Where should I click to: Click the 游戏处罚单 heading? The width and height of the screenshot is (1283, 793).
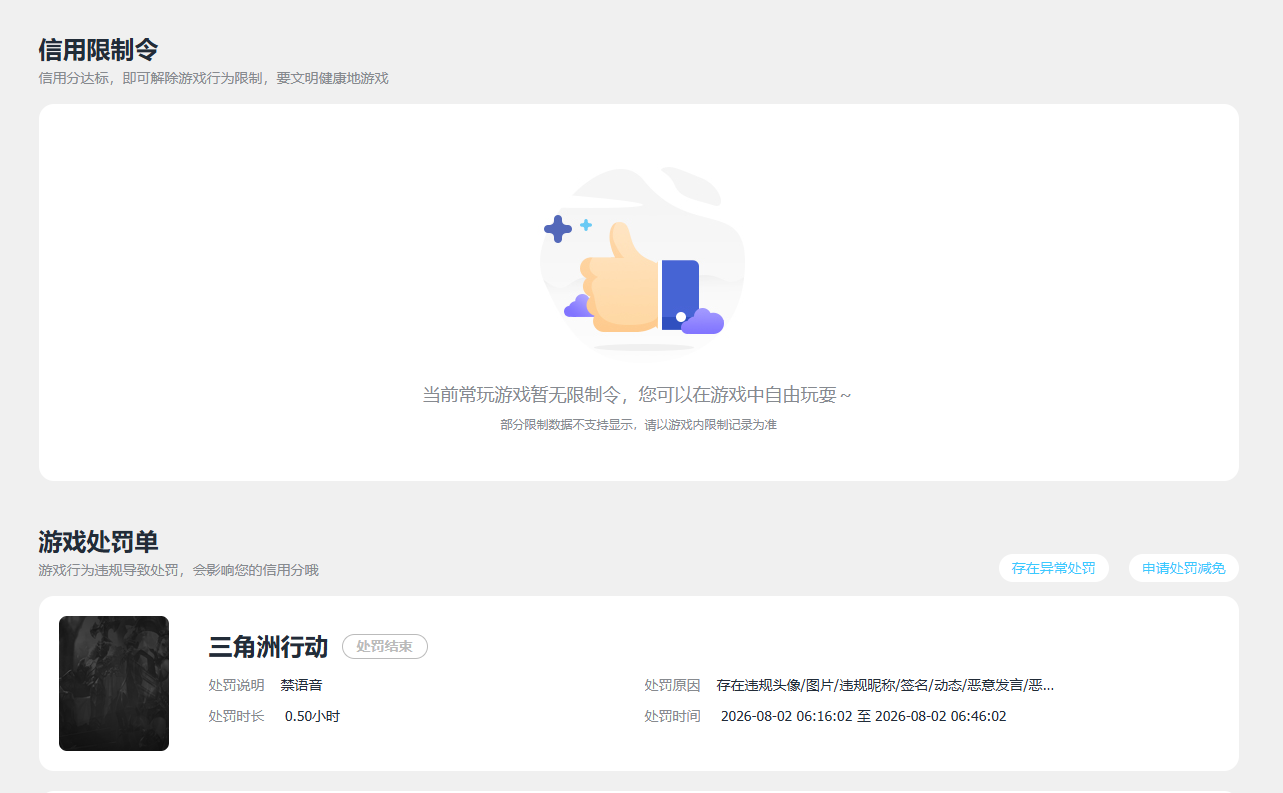pos(98,541)
